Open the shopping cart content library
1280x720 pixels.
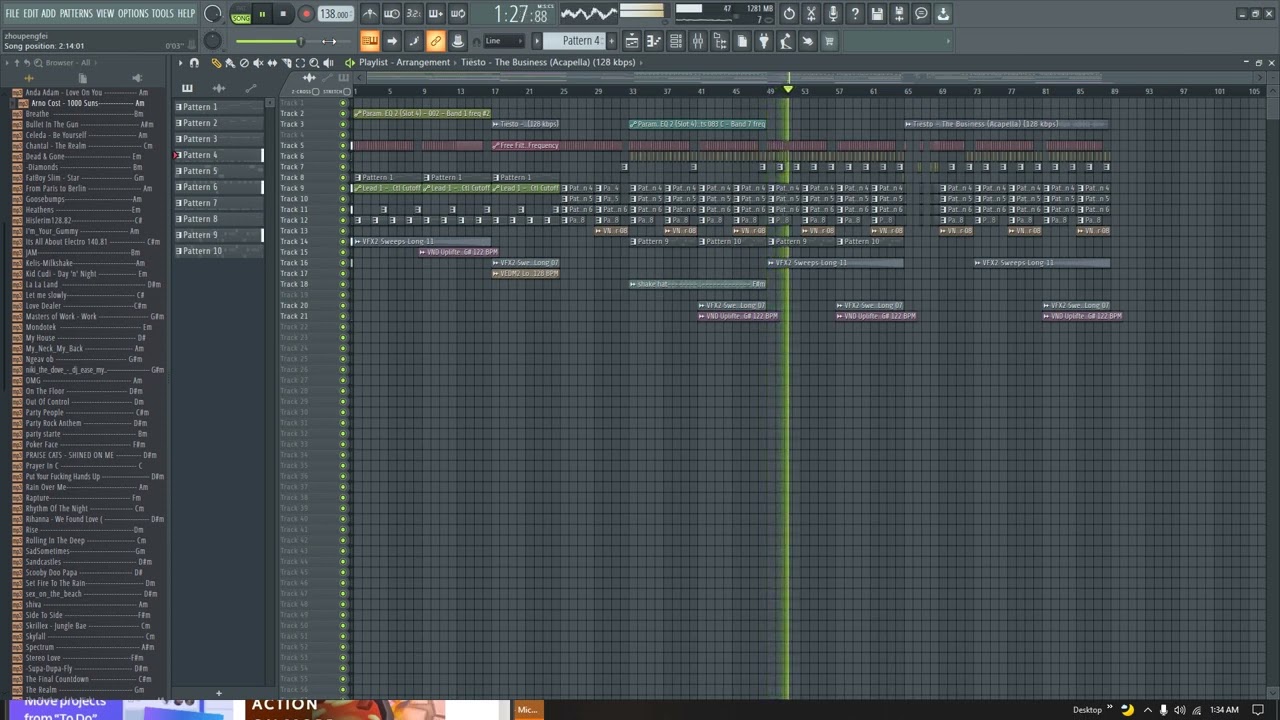pos(829,41)
